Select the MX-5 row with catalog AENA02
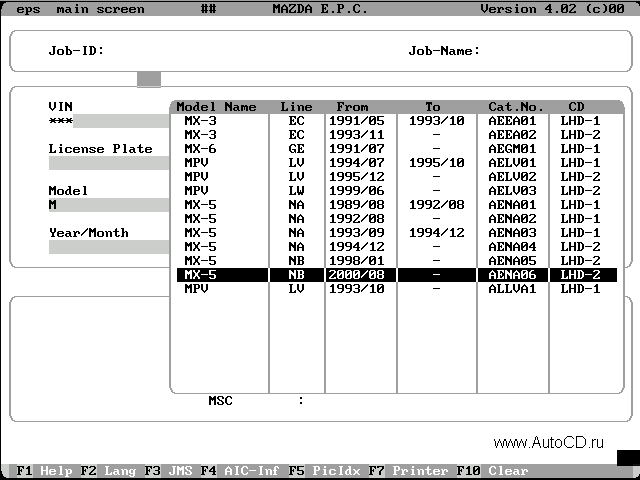 point(397,219)
